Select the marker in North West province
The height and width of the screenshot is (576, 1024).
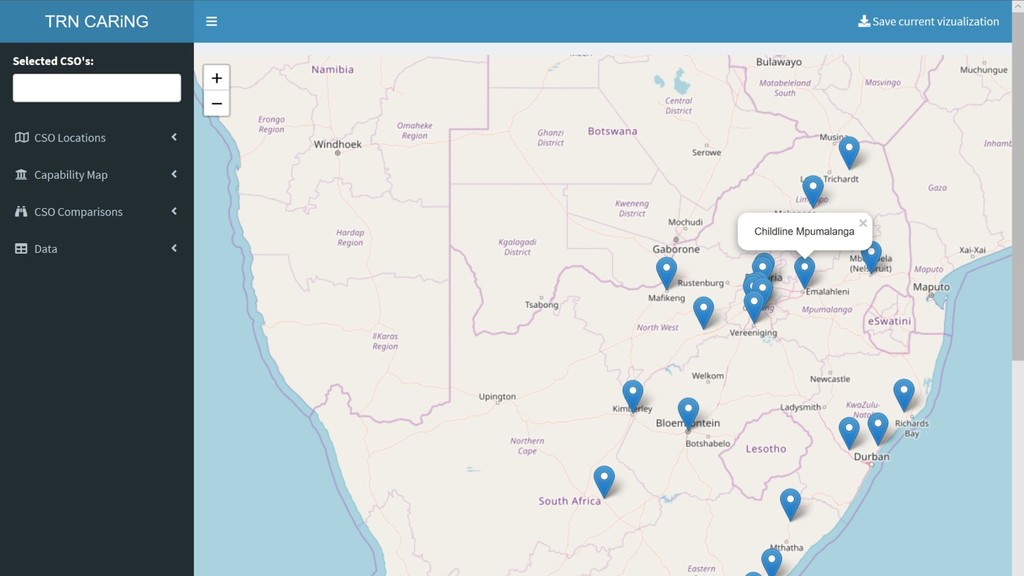click(x=703, y=312)
